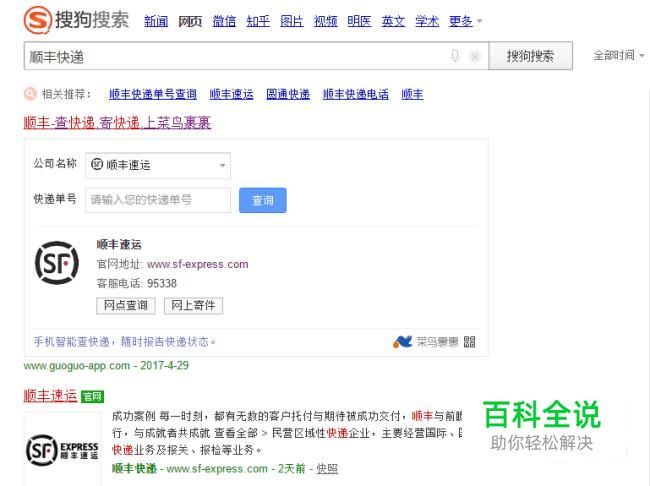
Task: Click 查看全部 in result snippet
Action: tap(236, 433)
